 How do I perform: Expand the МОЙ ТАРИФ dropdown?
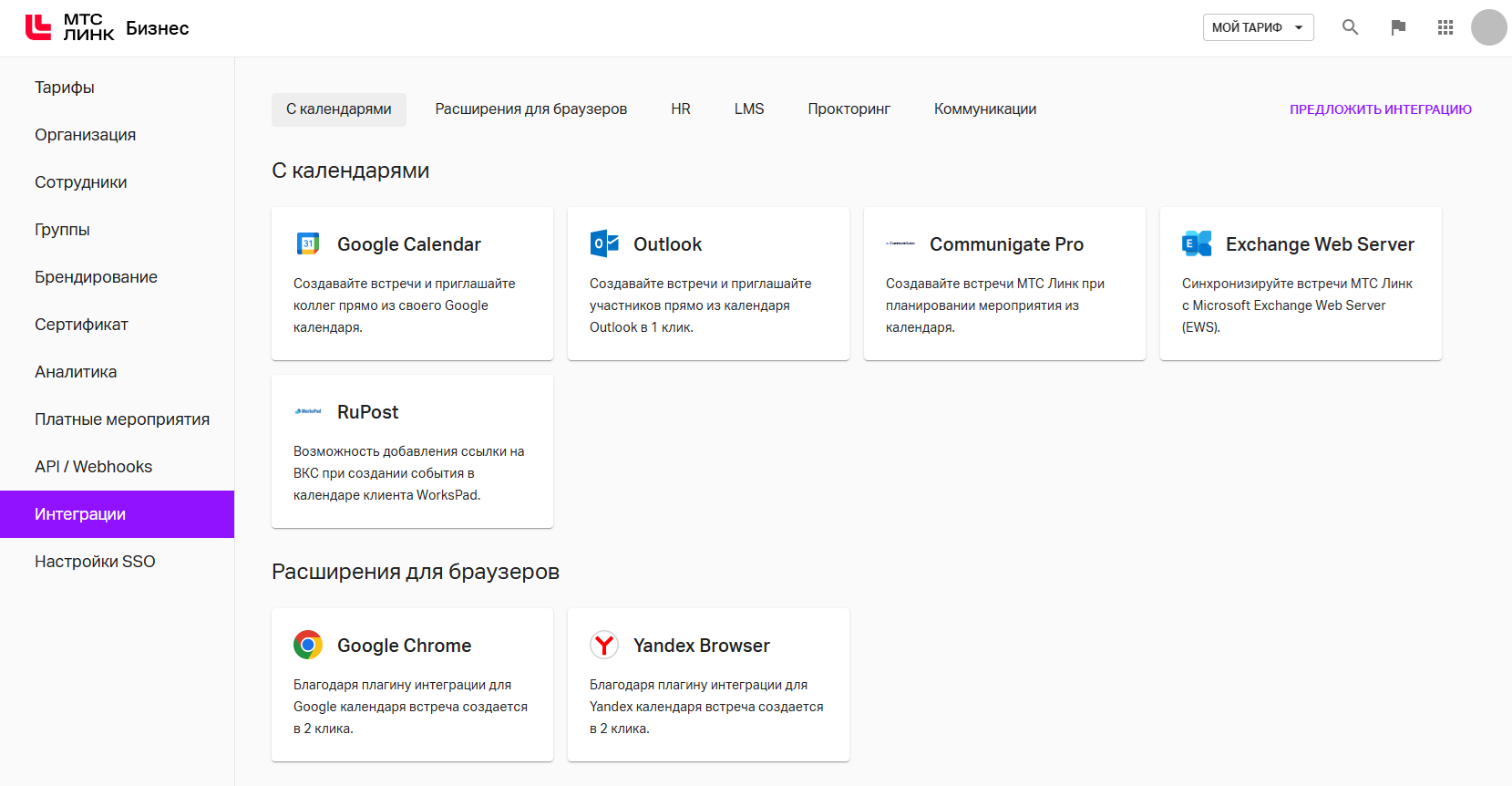pyautogui.click(x=1258, y=27)
